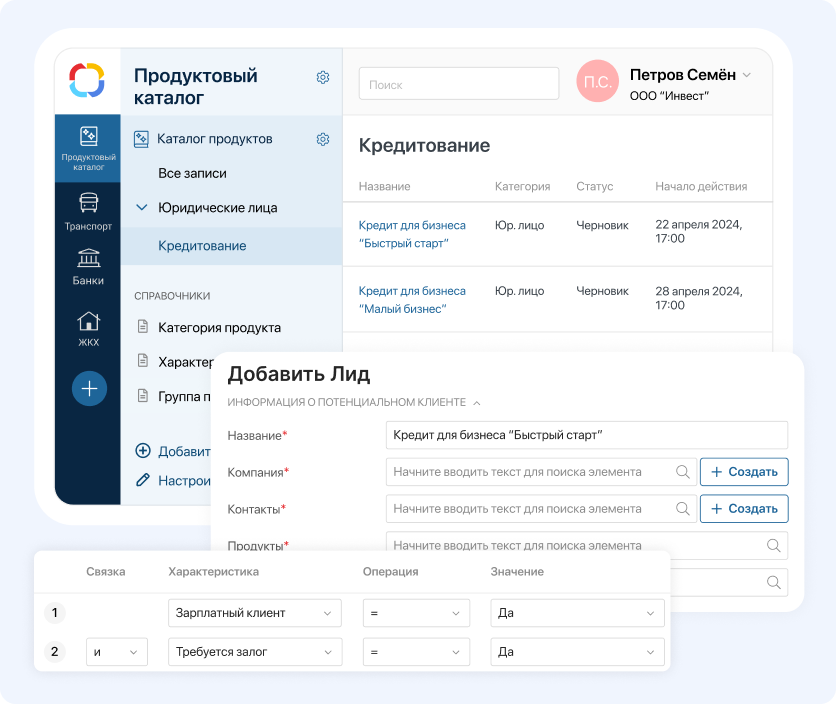Open Категория продукта reference
836x704 pixels.
pyautogui.click(x=218, y=327)
